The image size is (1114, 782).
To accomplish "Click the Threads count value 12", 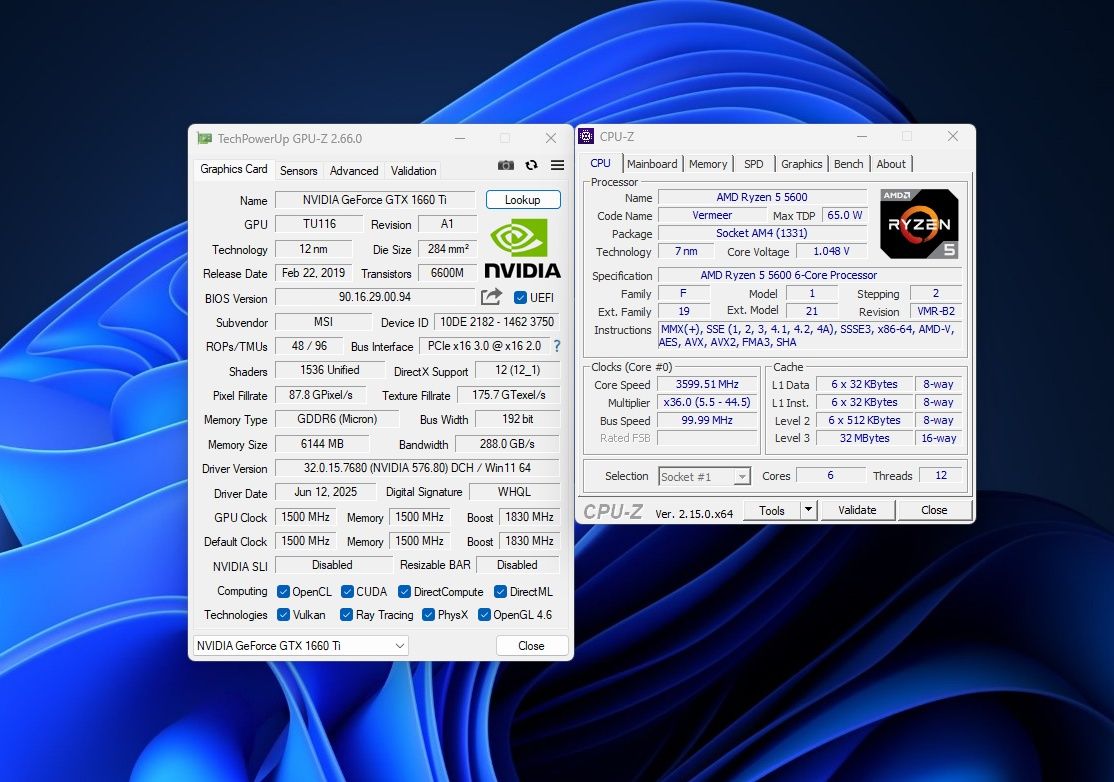I will 941,475.
